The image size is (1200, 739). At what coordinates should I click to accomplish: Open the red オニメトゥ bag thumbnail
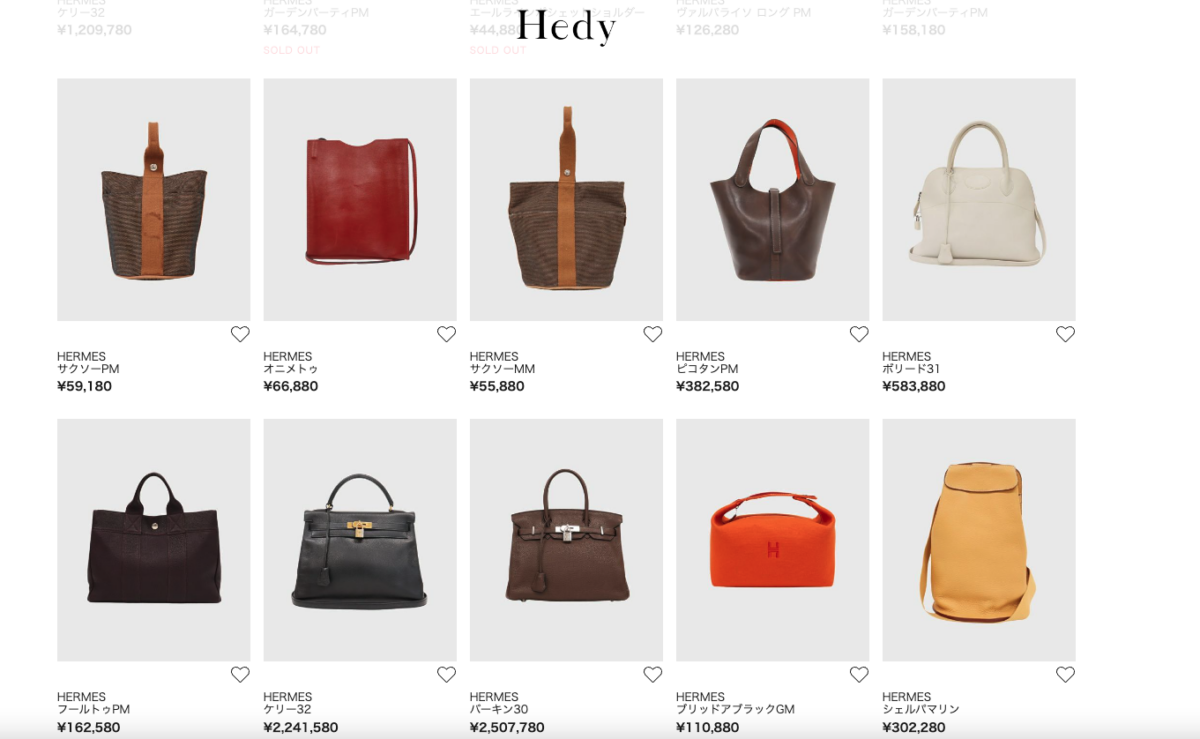pyautogui.click(x=360, y=200)
